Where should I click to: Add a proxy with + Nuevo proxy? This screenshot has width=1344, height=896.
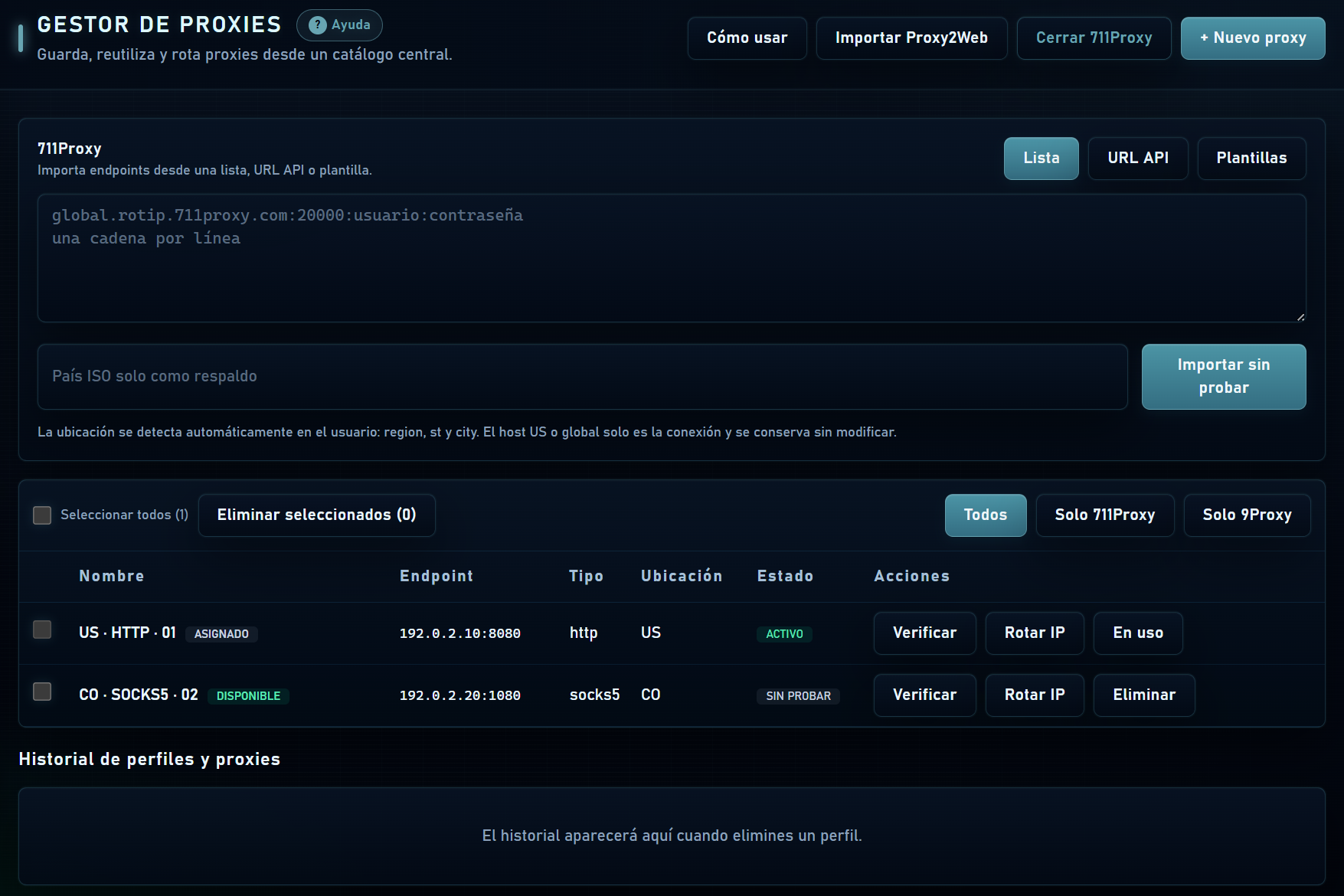pyautogui.click(x=1253, y=38)
